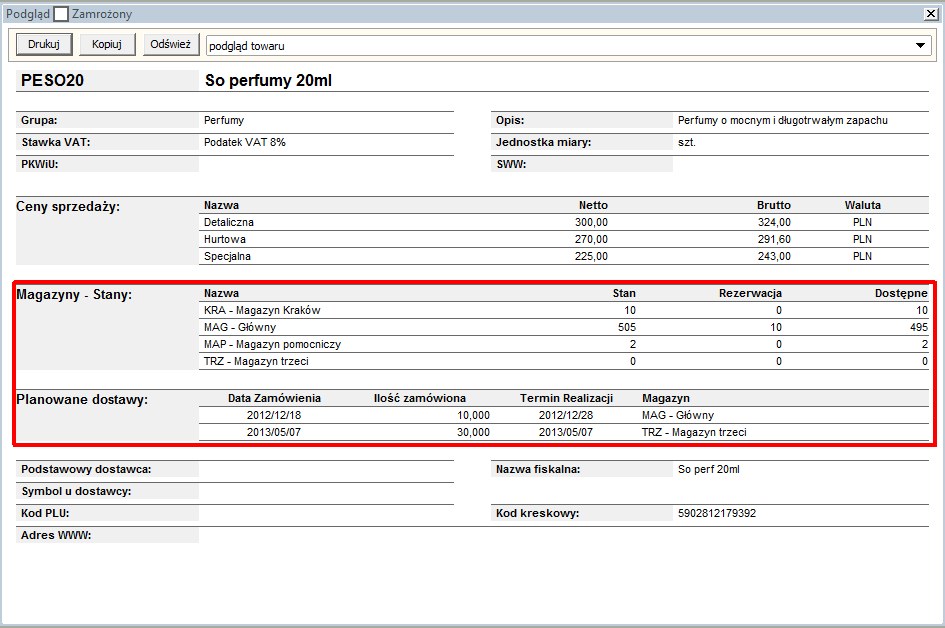Click the Kopiuj button
945x628 pixels.
click(107, 44)
